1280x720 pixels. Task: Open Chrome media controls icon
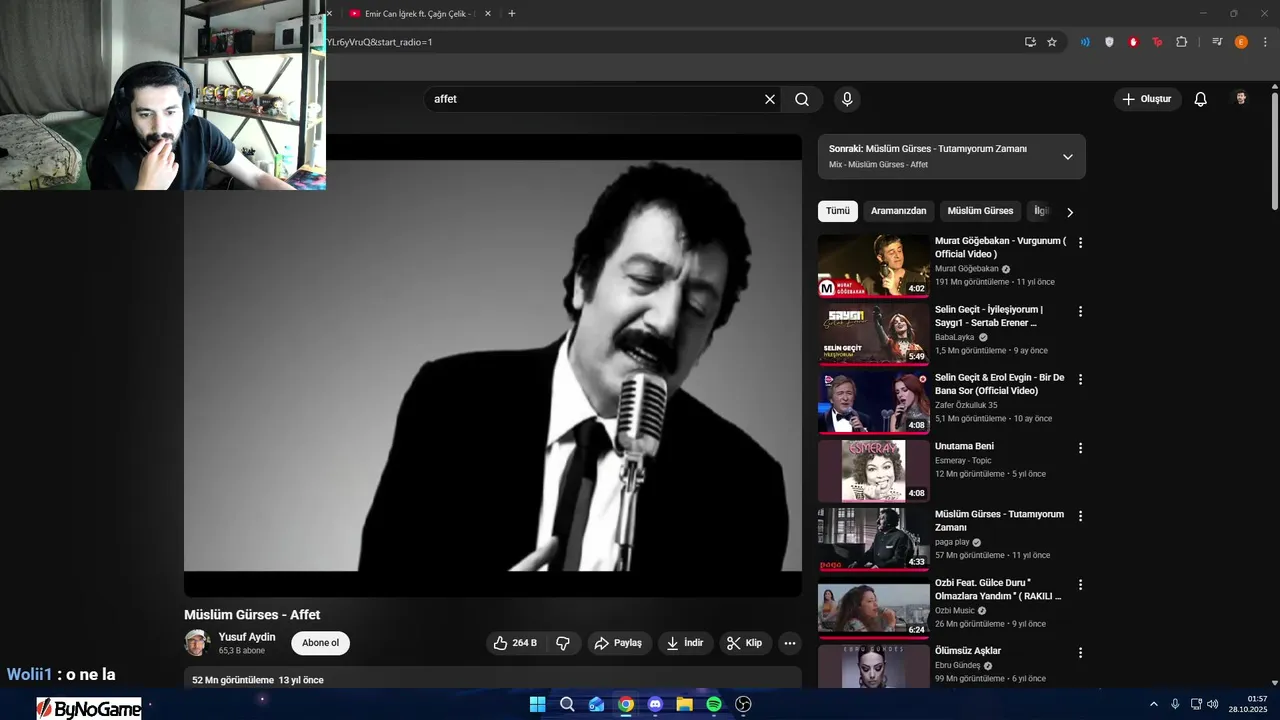pos(1217,42)
